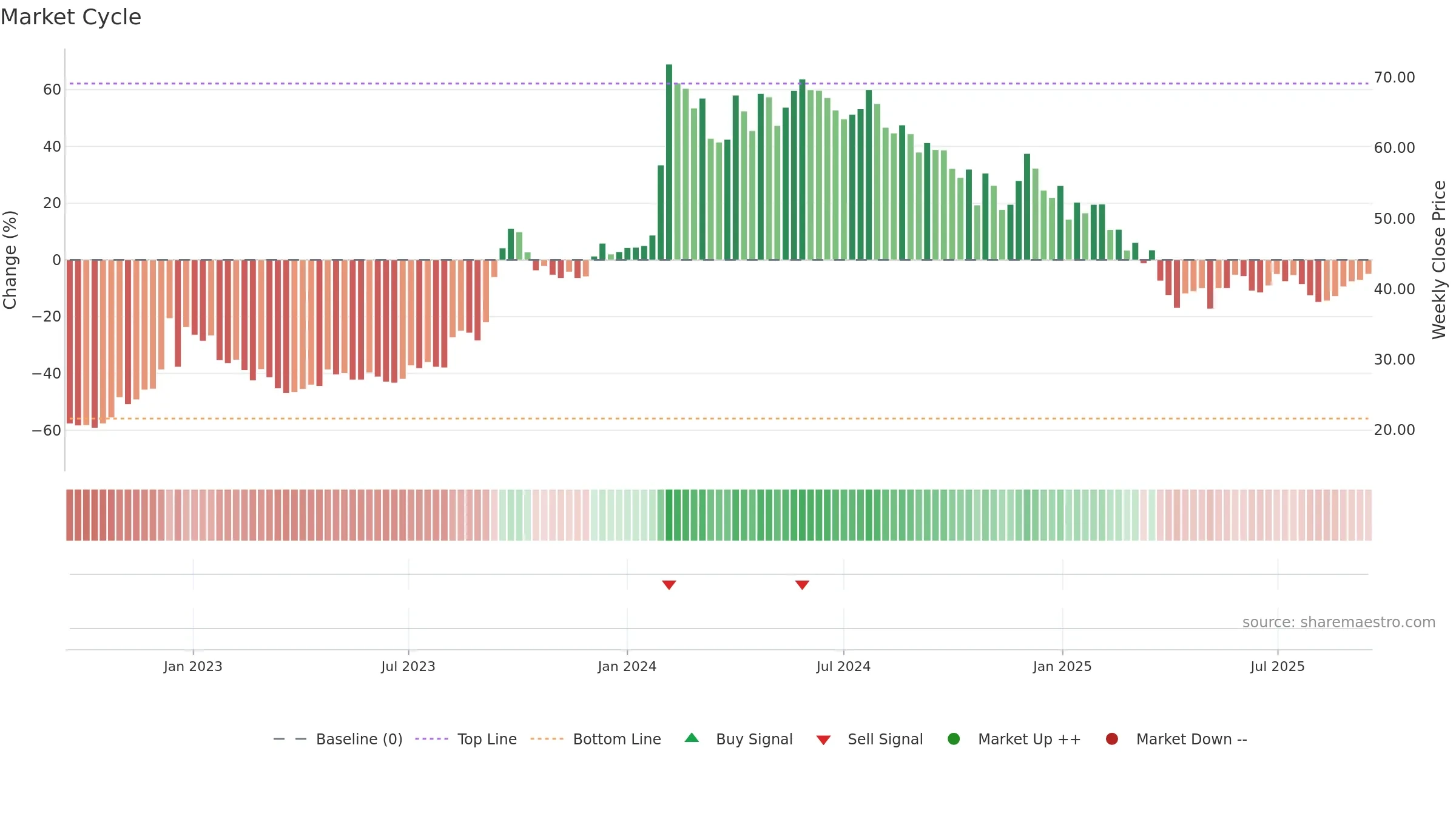Toggle the Bottom Line legend label
Image resolution: width=1456 pixels, height=819 pixels.
[617, 739]
